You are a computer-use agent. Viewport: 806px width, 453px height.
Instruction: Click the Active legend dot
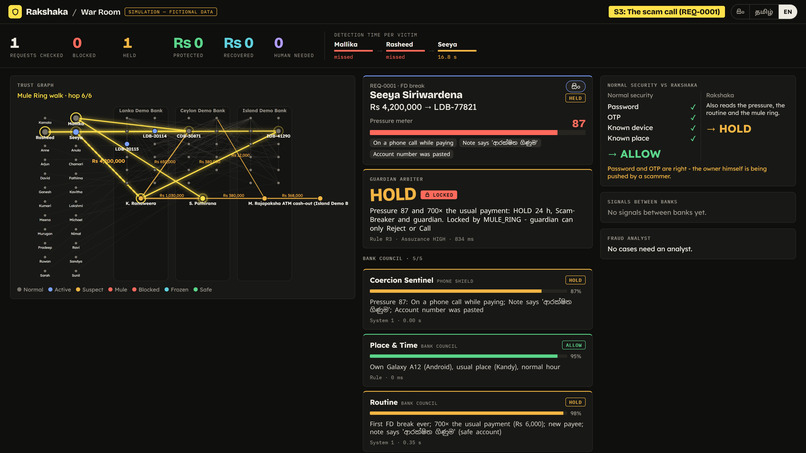point(50,289)
